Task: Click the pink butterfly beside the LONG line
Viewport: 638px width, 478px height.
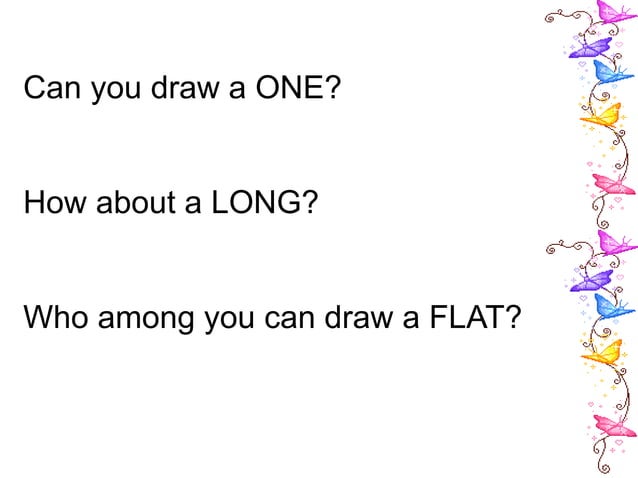Action: tap(612, 185)
